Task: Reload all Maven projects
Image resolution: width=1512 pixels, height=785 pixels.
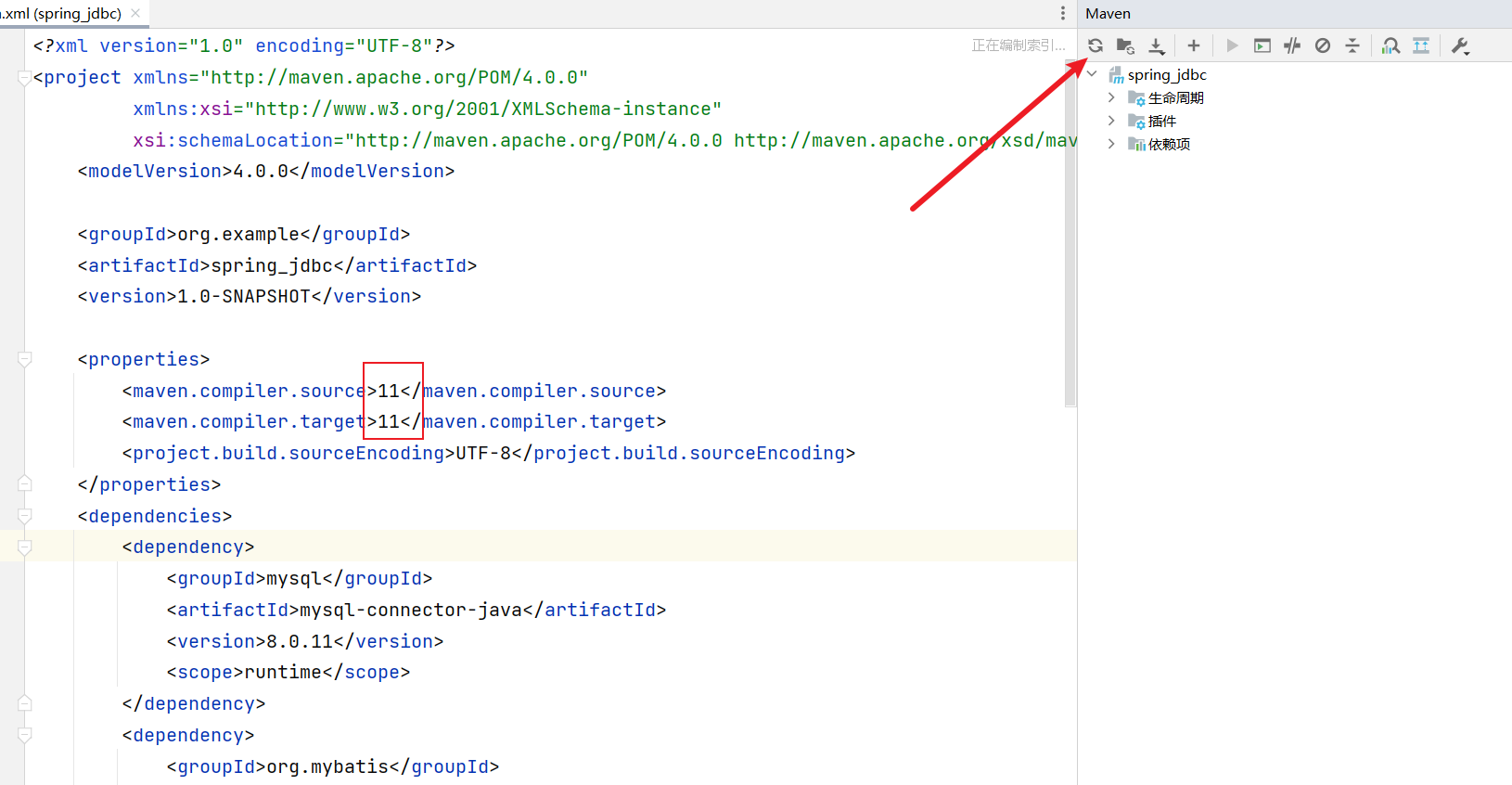Action: tap(1096, 45)
